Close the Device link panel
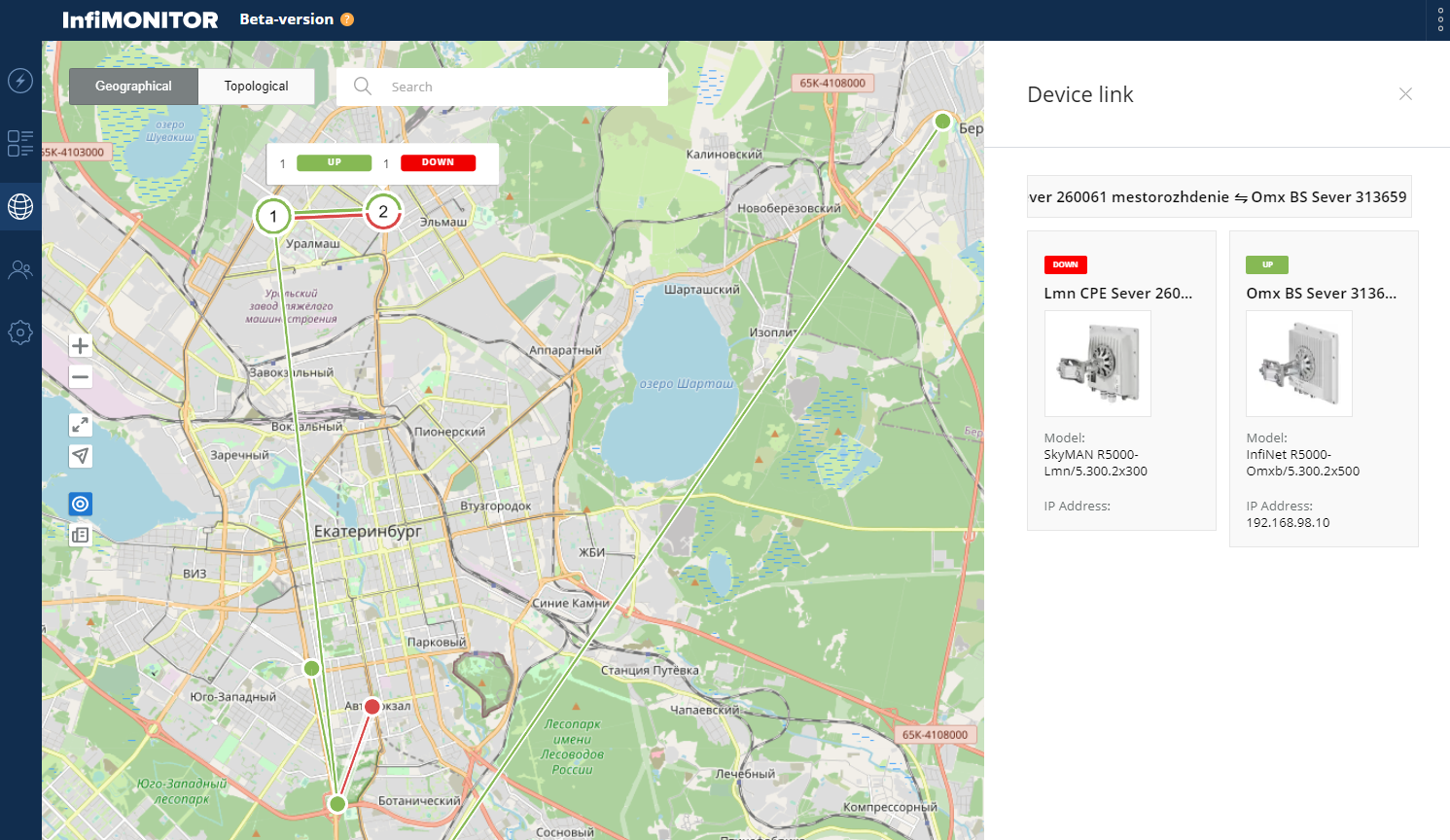 click(x=1405, y=94)
